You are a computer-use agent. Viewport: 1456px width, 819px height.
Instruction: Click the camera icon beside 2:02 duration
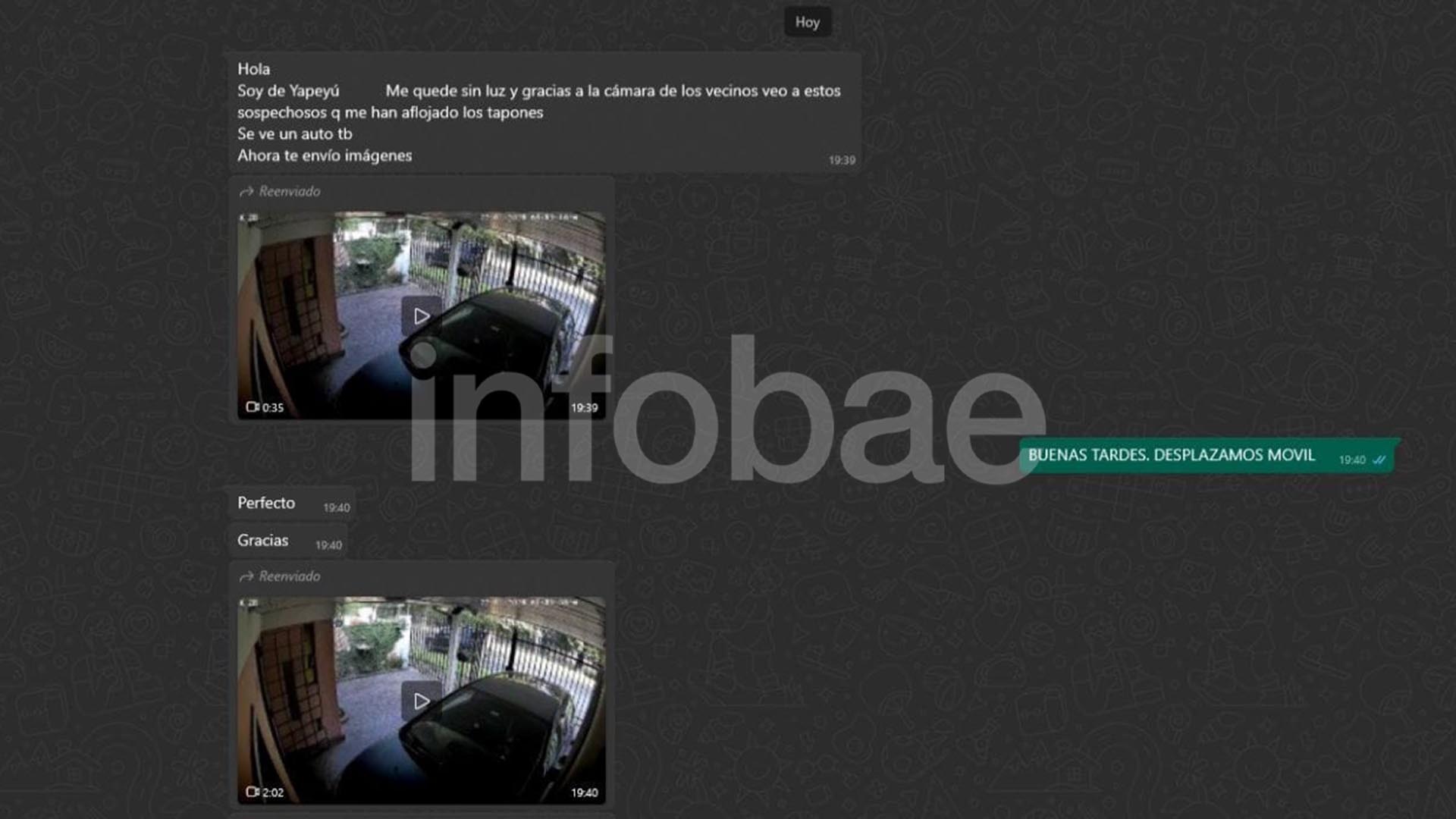253,792
